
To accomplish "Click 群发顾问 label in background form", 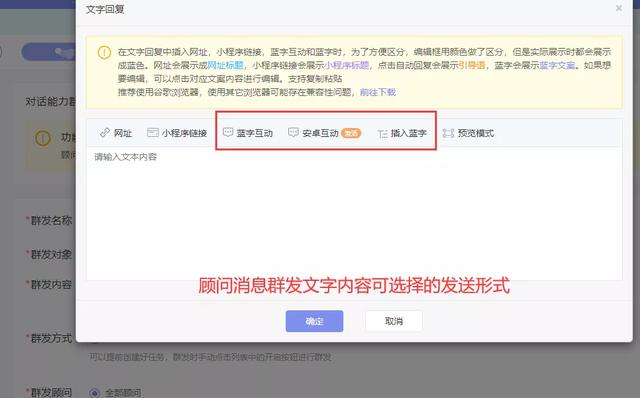I will coord(51,392).
